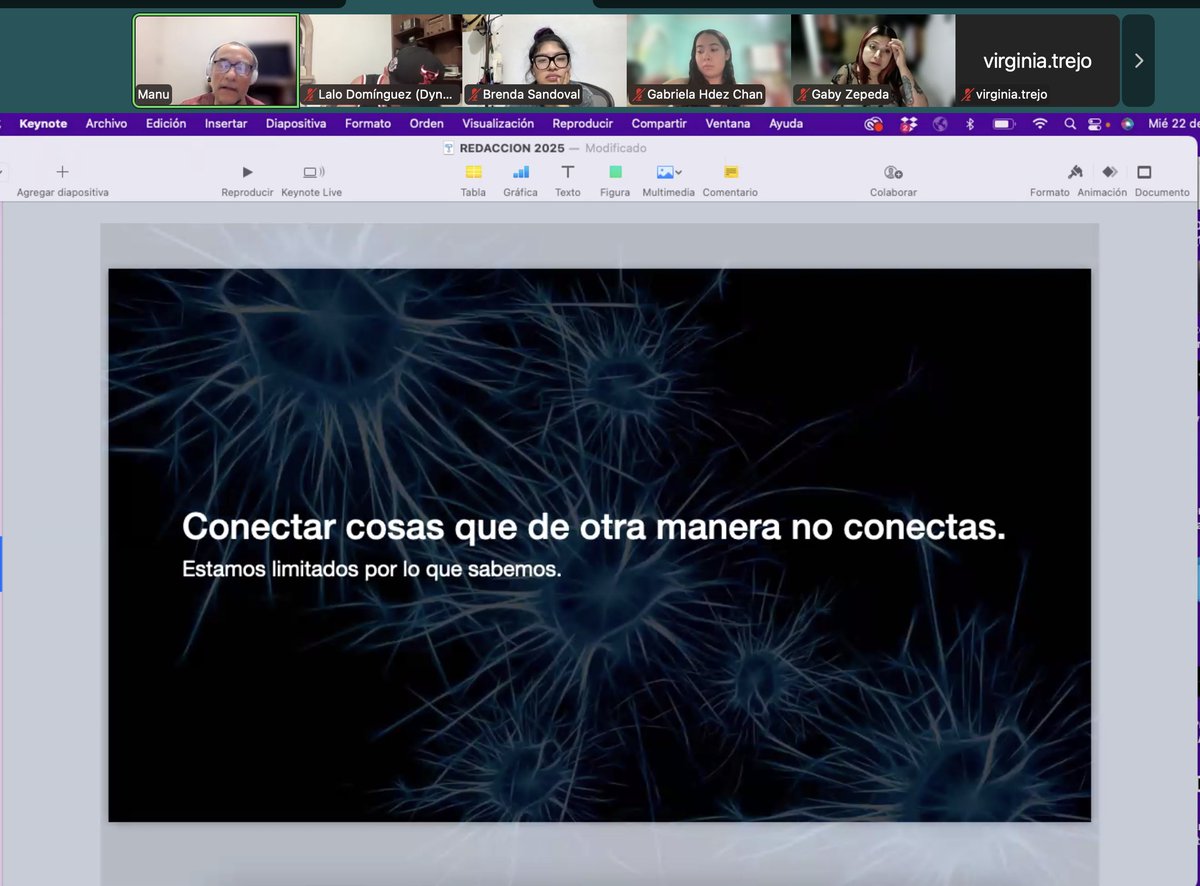Image resolution: width=1200 pixels, height=886 pixels.
Task: Open Bluetooth status in menu bar
Action: click(x=969, y=124)
